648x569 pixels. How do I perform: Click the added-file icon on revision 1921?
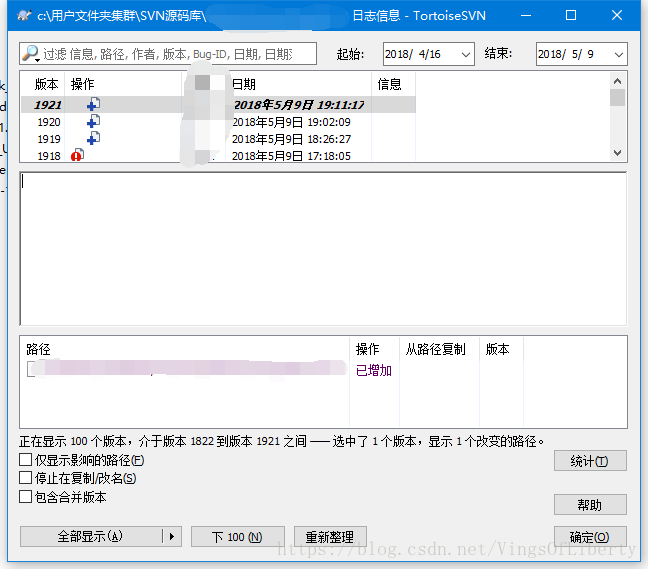click(92, 105)
